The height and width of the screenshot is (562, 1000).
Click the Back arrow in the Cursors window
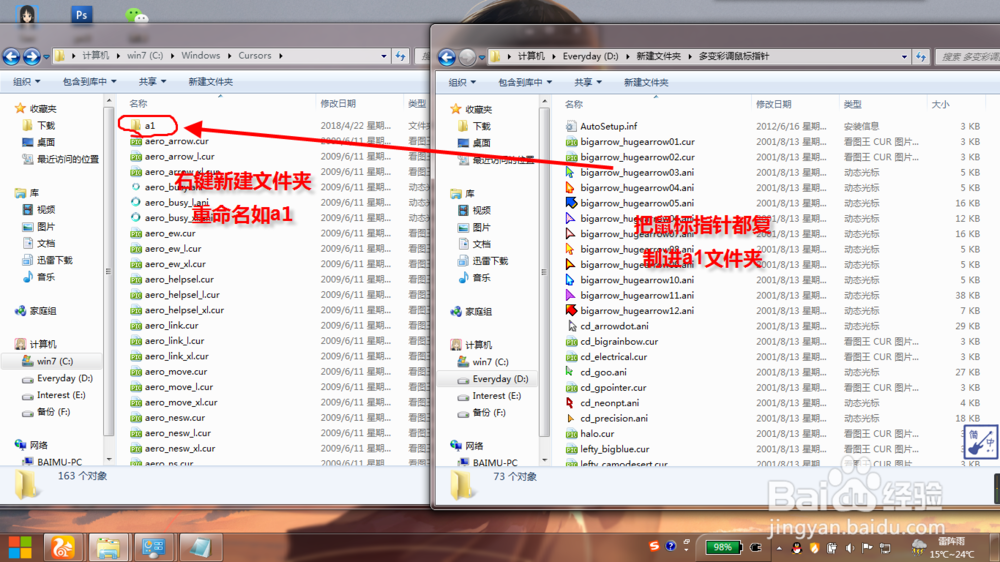11,57
